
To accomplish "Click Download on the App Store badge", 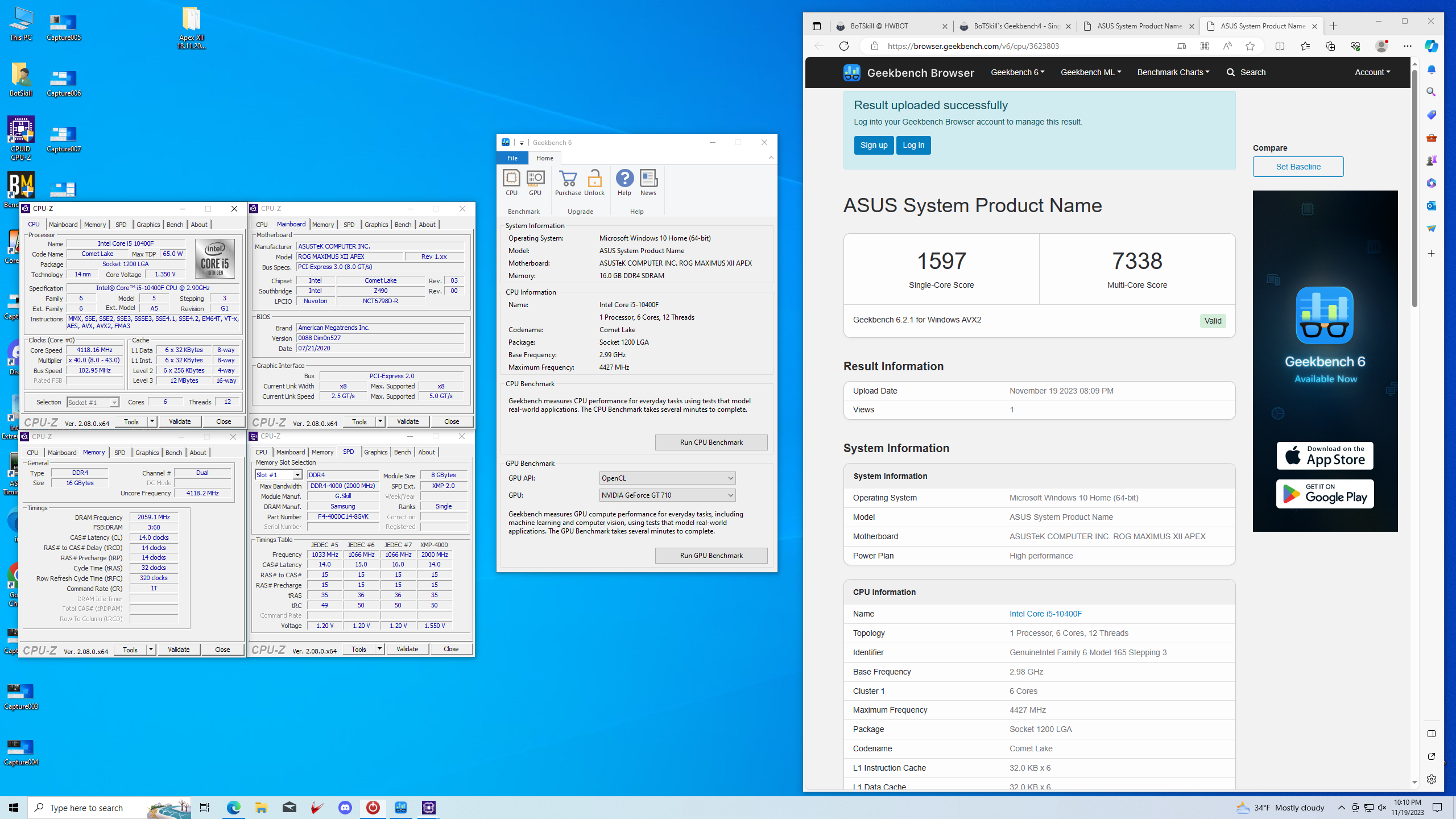I will 1325,456.
